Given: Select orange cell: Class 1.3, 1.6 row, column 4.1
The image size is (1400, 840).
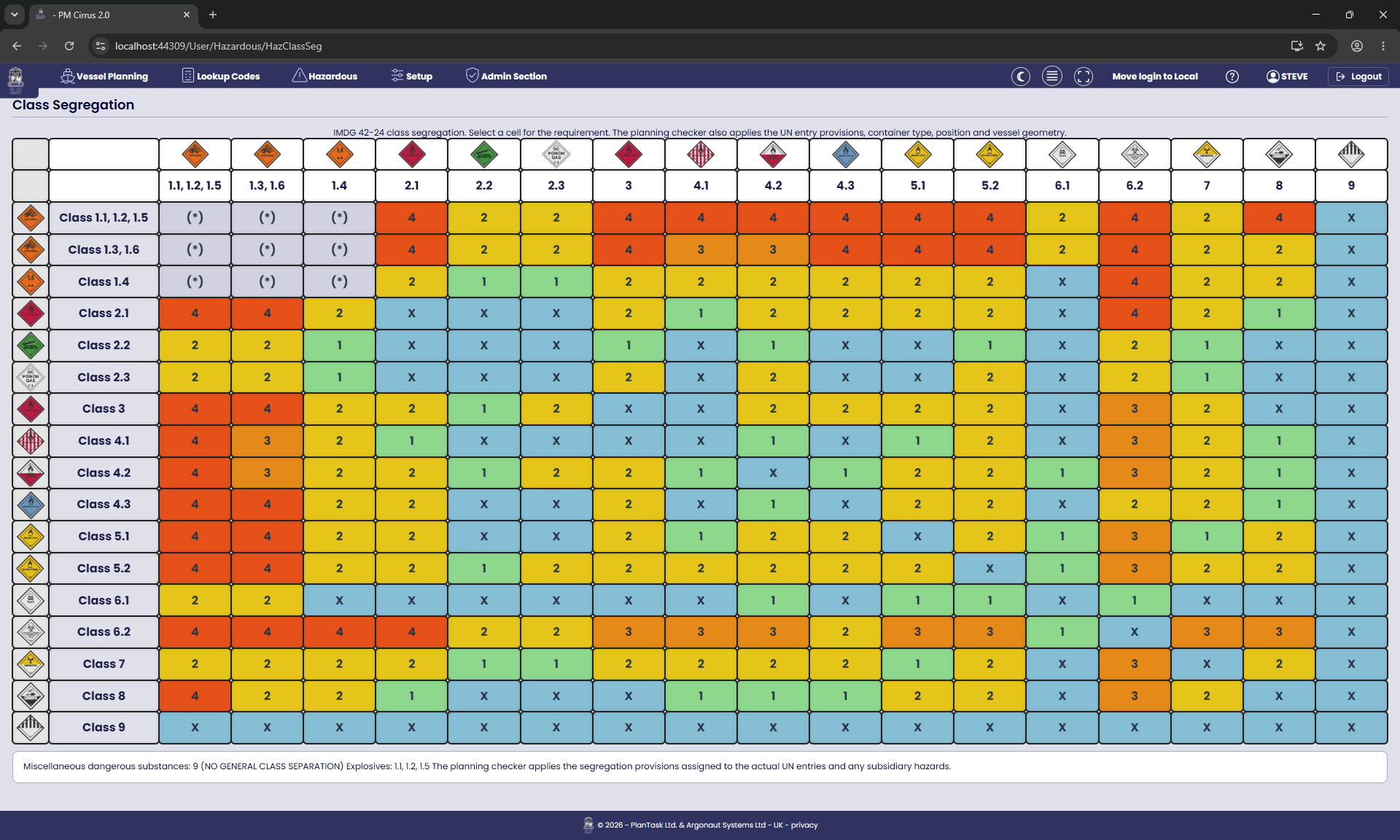Looking at the screenshot, I should point(701,249).
